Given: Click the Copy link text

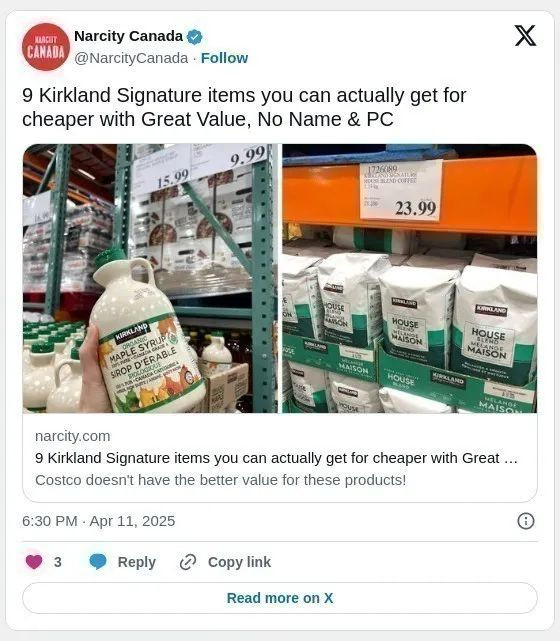Looking at the screenshot, I should (x=239, y=562).
